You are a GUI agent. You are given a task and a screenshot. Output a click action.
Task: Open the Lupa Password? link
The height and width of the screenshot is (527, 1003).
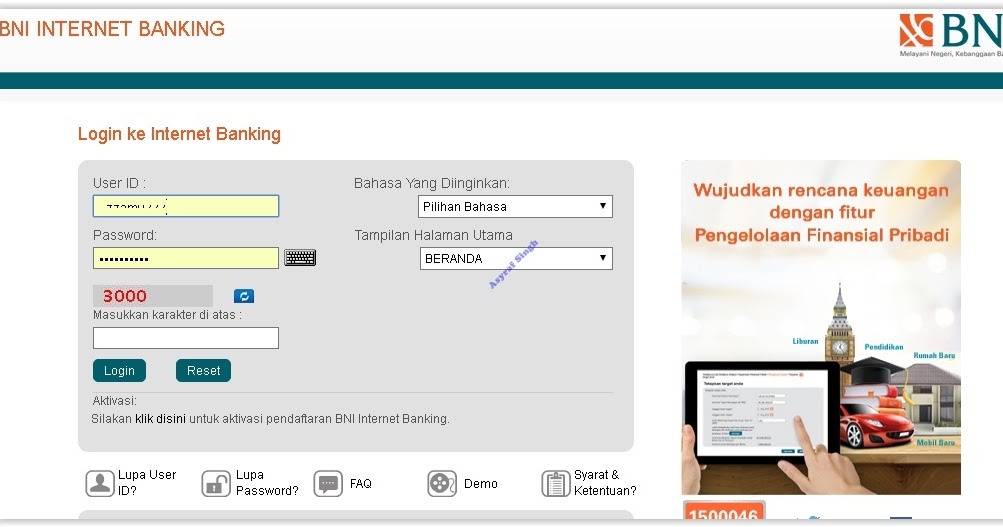click(267, 483)
